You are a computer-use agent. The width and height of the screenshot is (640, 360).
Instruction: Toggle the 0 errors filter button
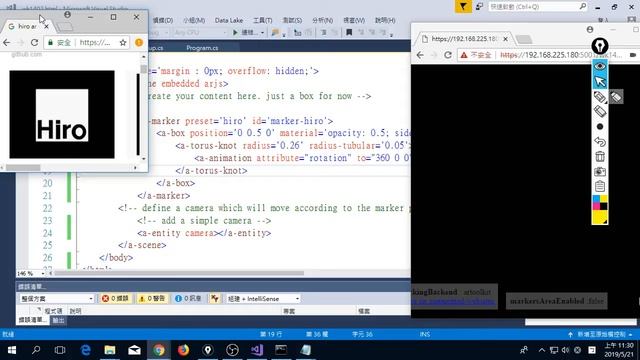click(115, 298)
